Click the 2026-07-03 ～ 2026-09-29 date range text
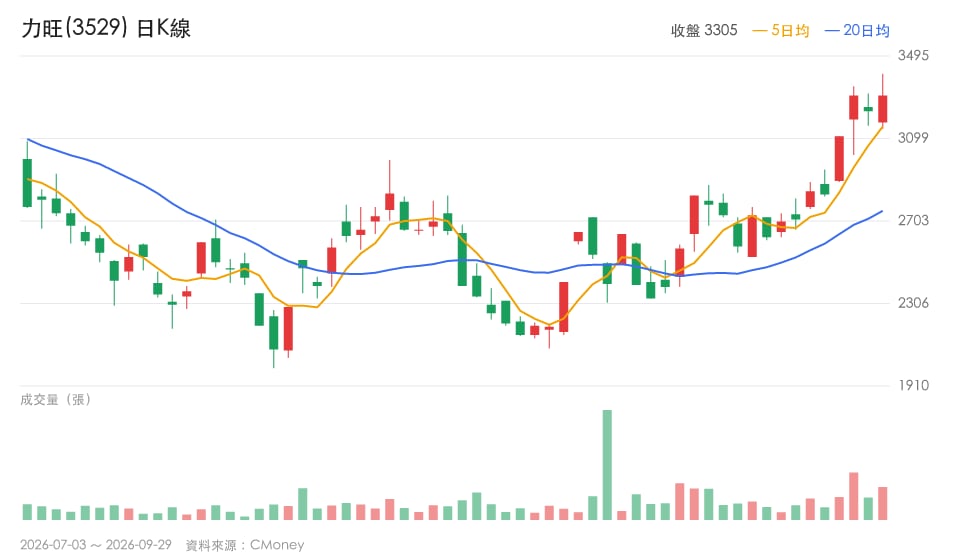The height and width of the screenshot is (560, 960). pyautogui.click(x=96, y=545)
